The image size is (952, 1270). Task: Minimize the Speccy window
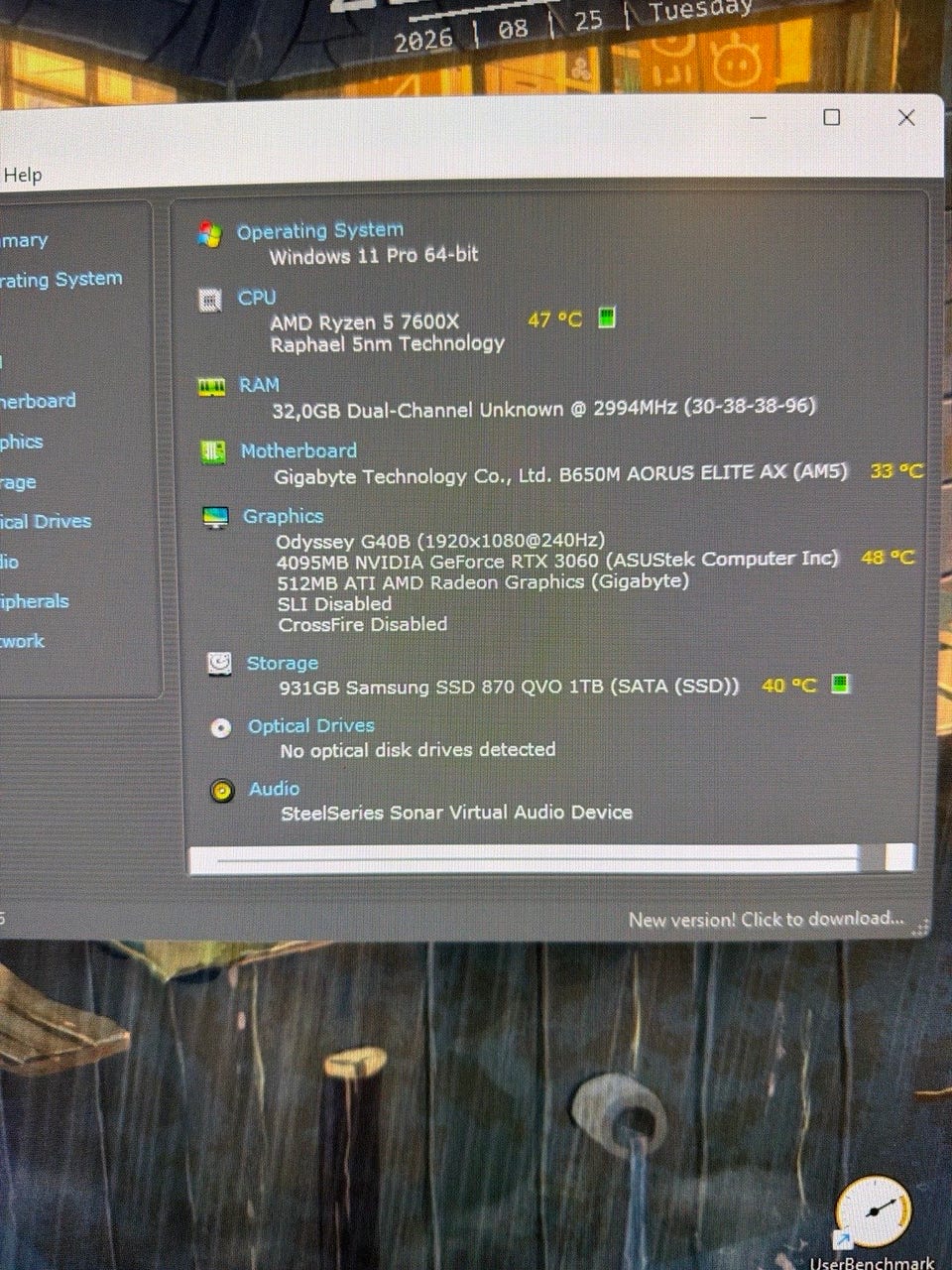759,117
